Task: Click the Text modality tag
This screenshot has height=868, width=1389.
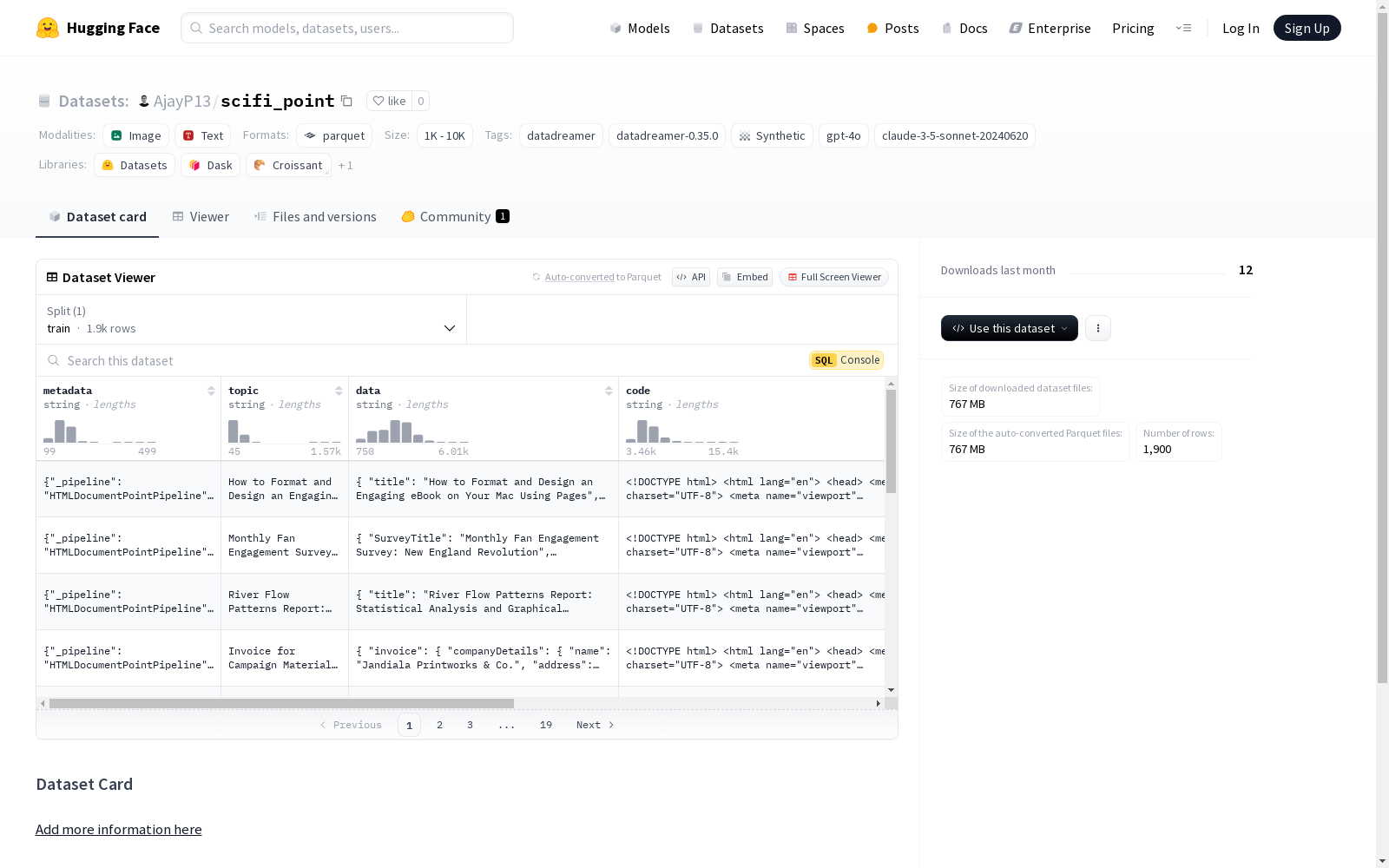Action: [x=202, y=135]
